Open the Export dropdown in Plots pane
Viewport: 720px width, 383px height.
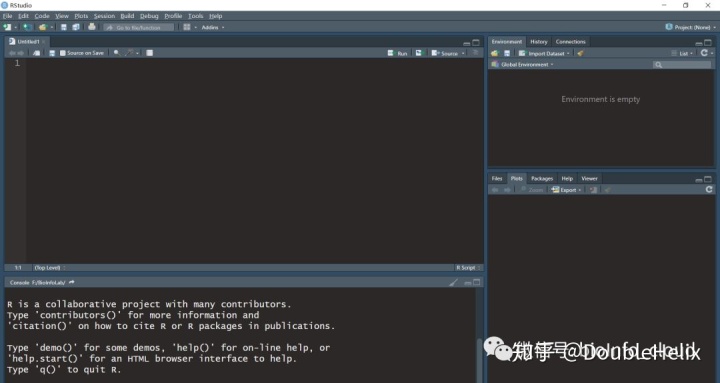pyautogui.click(x=566, y=190)
